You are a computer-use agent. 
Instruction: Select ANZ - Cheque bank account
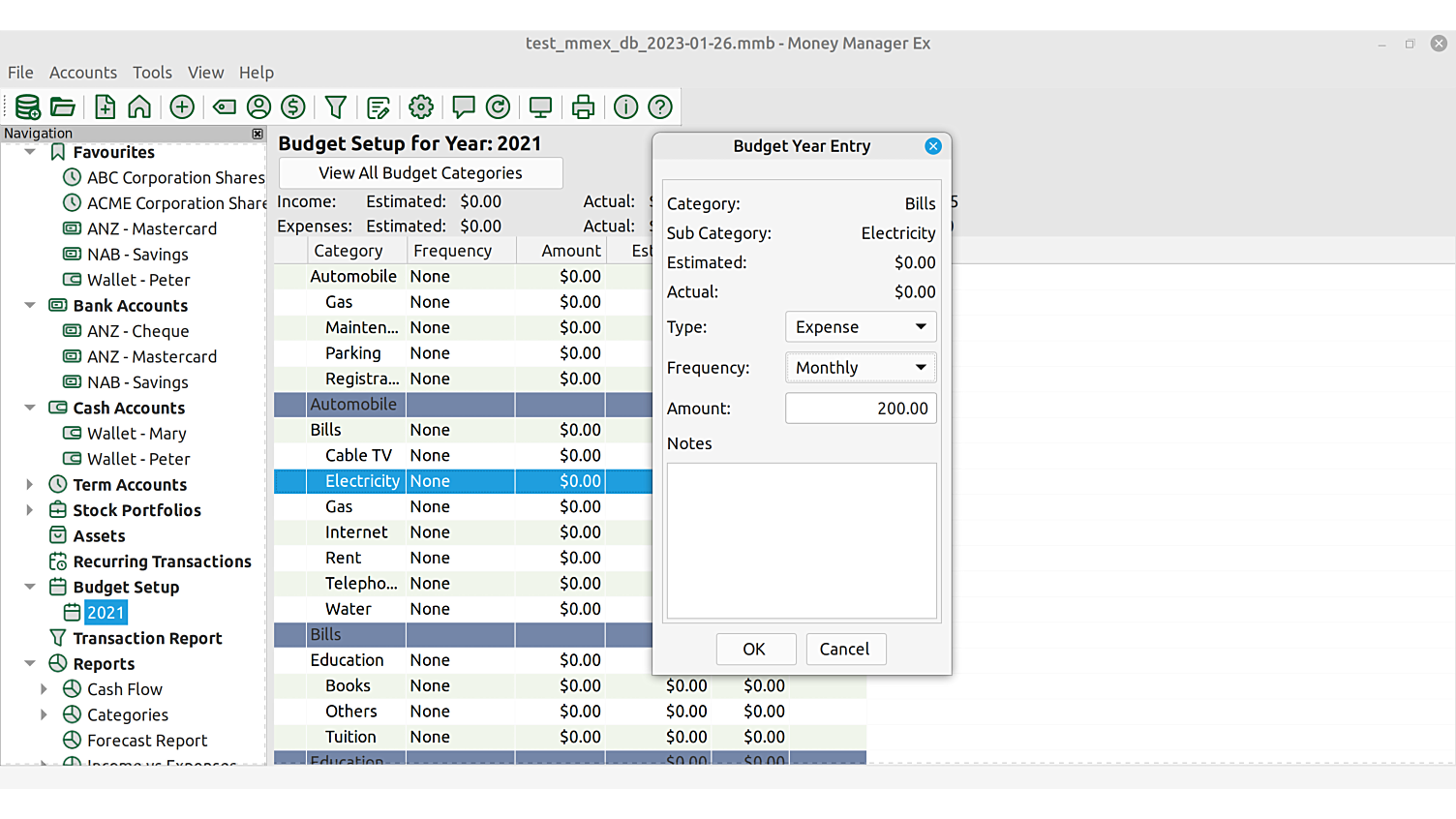click(x=137, y=331)
